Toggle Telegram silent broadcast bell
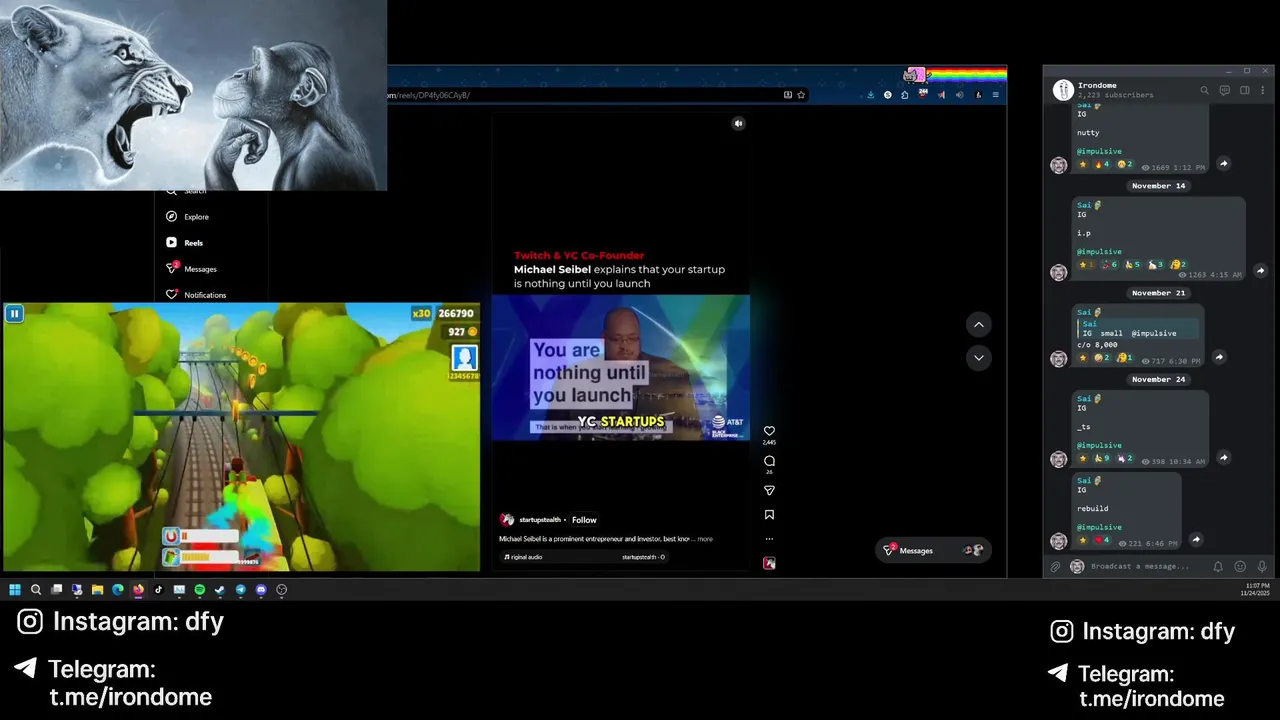Viewport: 1280px width, 720px height. (1218, 567)
